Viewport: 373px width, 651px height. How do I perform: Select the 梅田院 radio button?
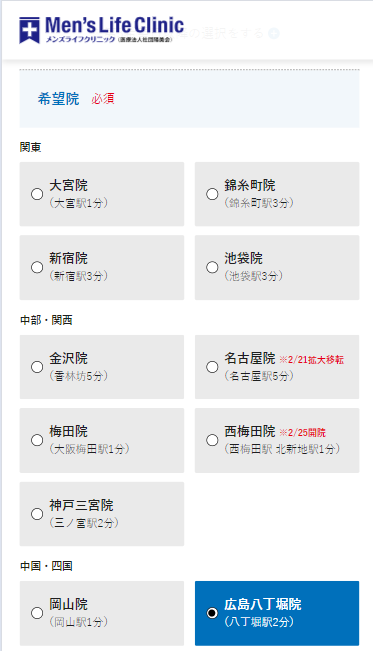[37, 440]
